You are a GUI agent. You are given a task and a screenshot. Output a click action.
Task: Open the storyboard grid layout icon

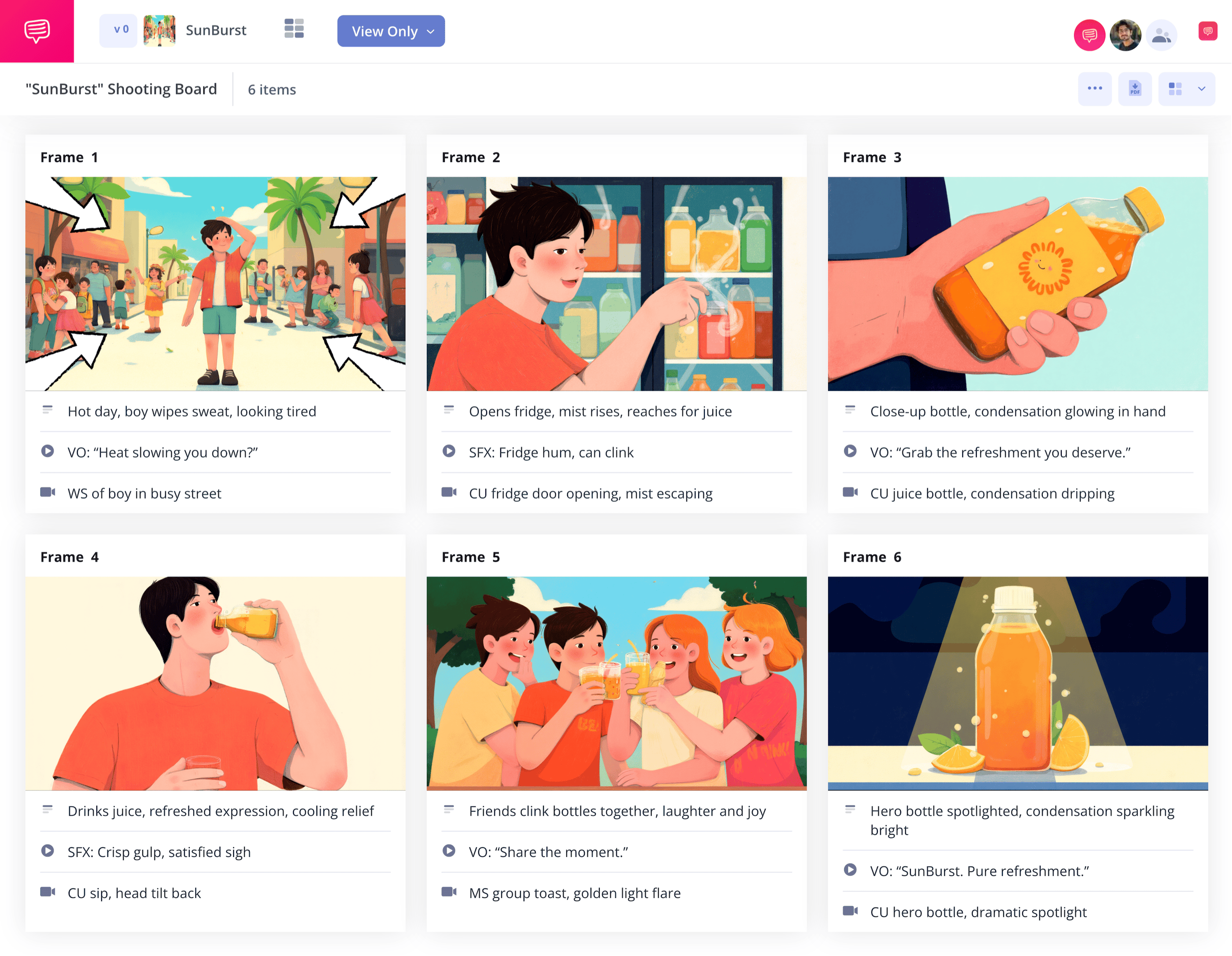(294, 29)
